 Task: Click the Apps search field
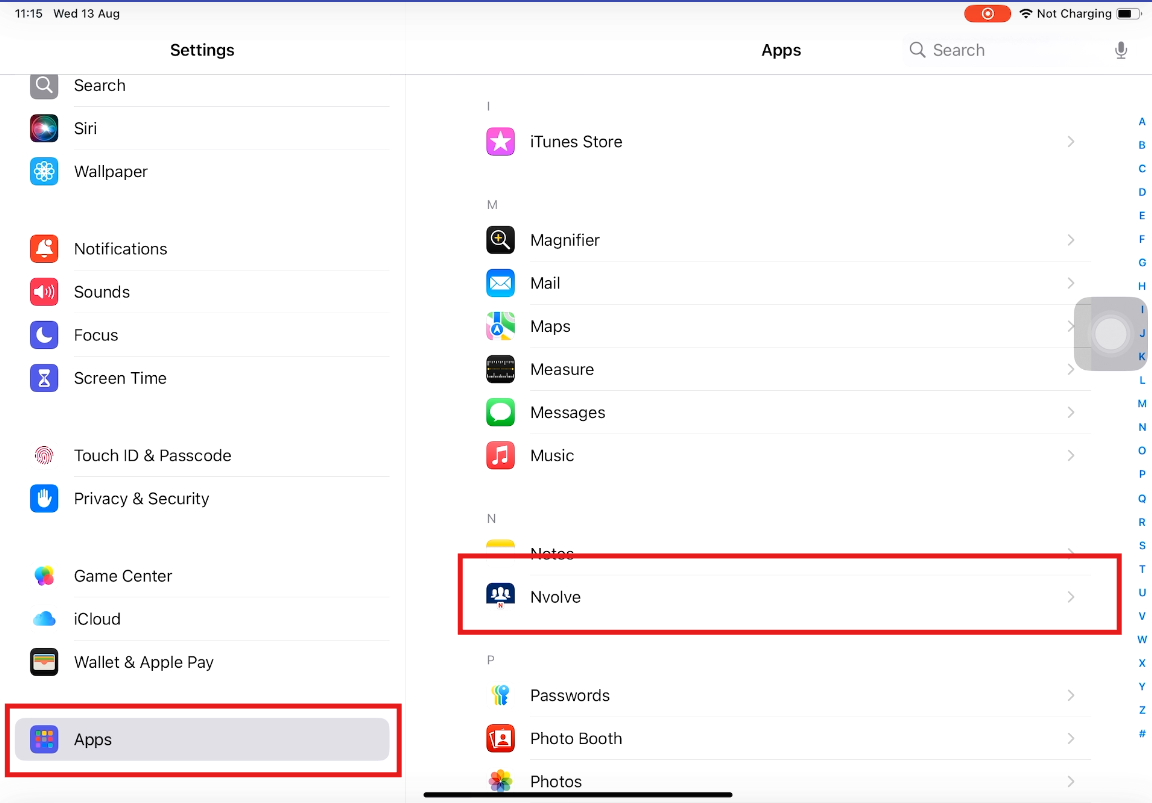pos(1000,50)
